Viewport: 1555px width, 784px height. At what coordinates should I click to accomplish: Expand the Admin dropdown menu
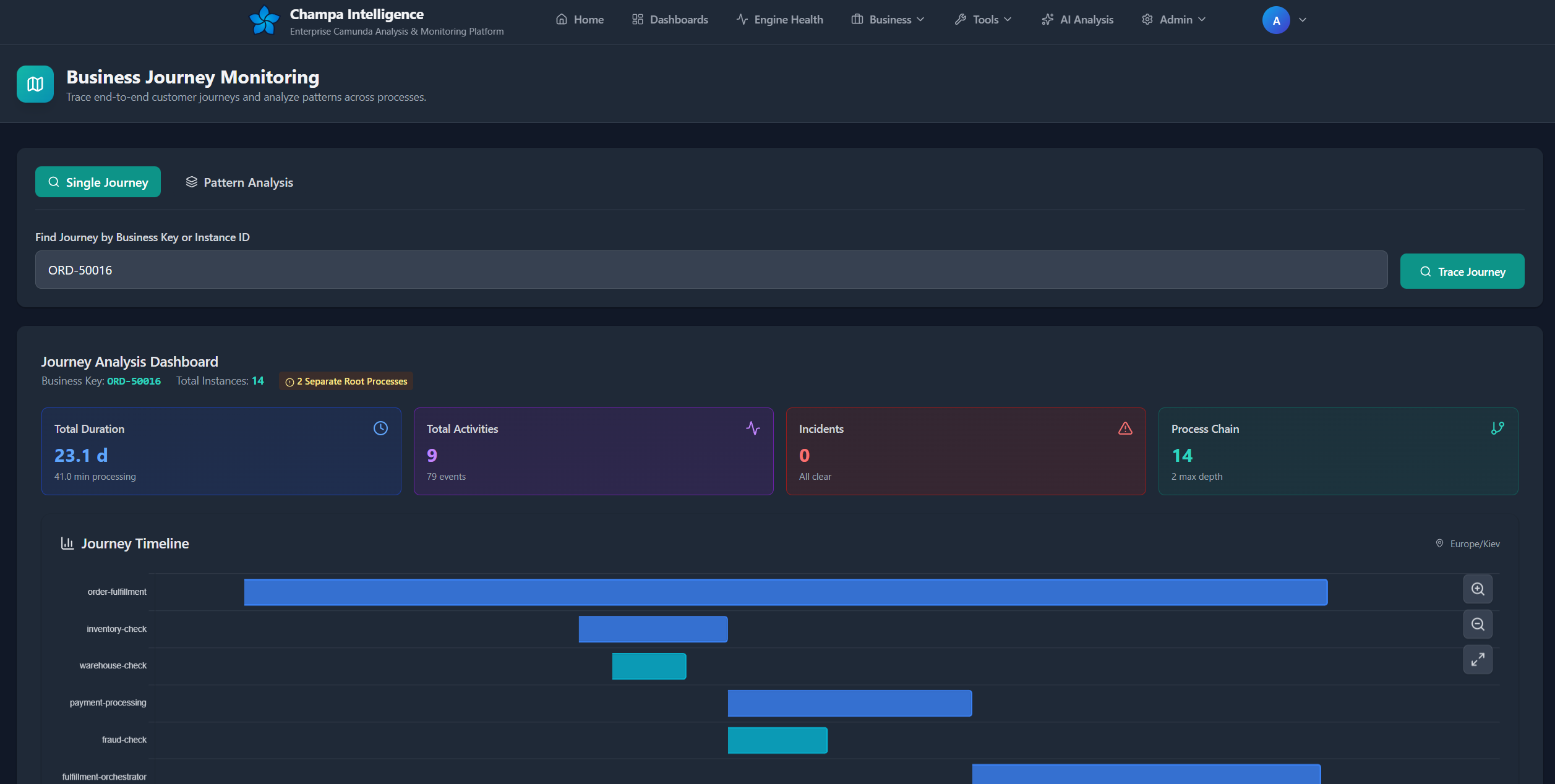[x=1174, y=20]
